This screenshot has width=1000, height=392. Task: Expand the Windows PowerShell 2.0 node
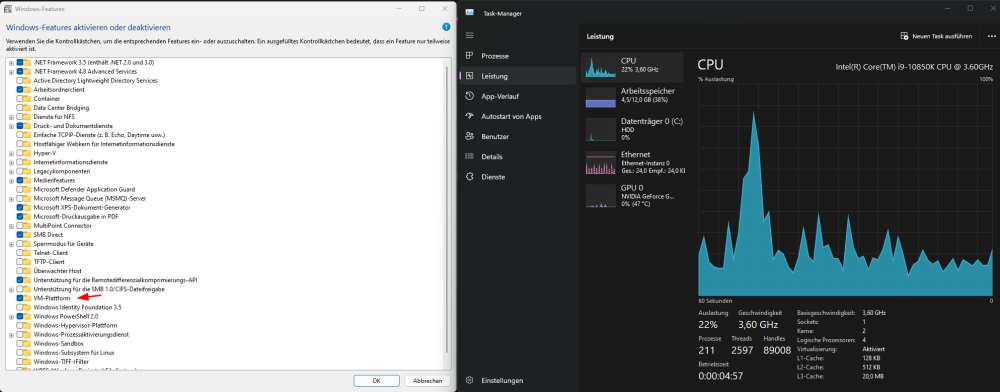[x=11, y=316]
